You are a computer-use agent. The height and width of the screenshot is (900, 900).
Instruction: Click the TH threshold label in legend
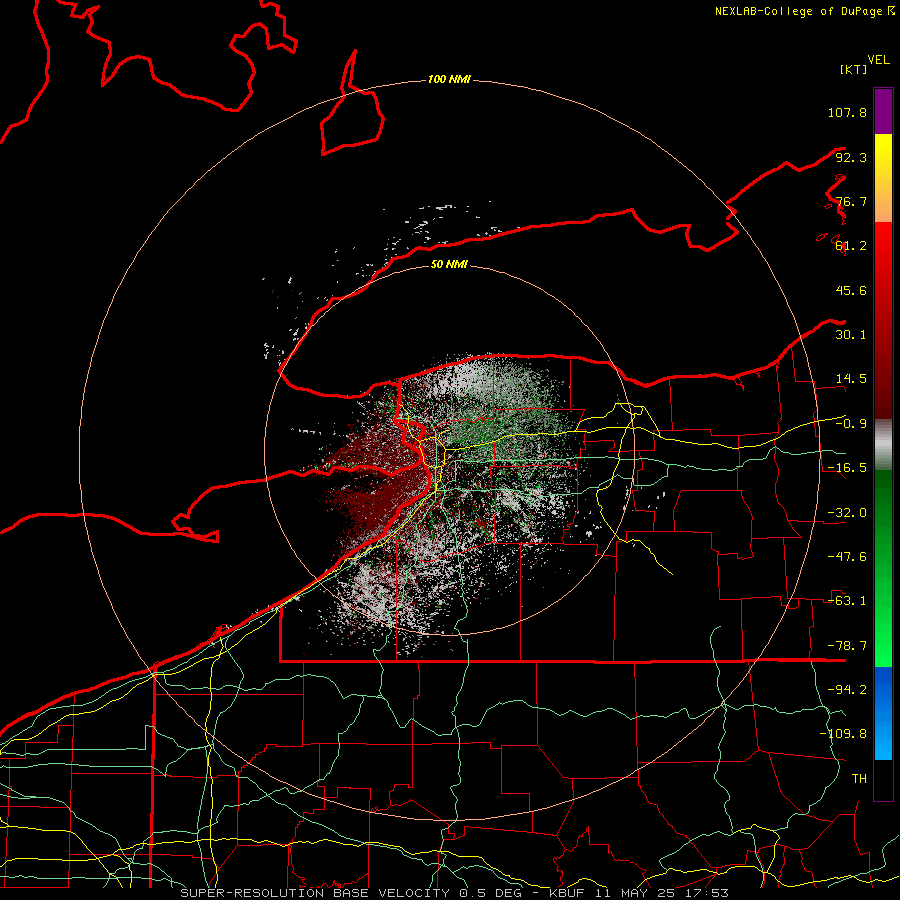point(859,779)
